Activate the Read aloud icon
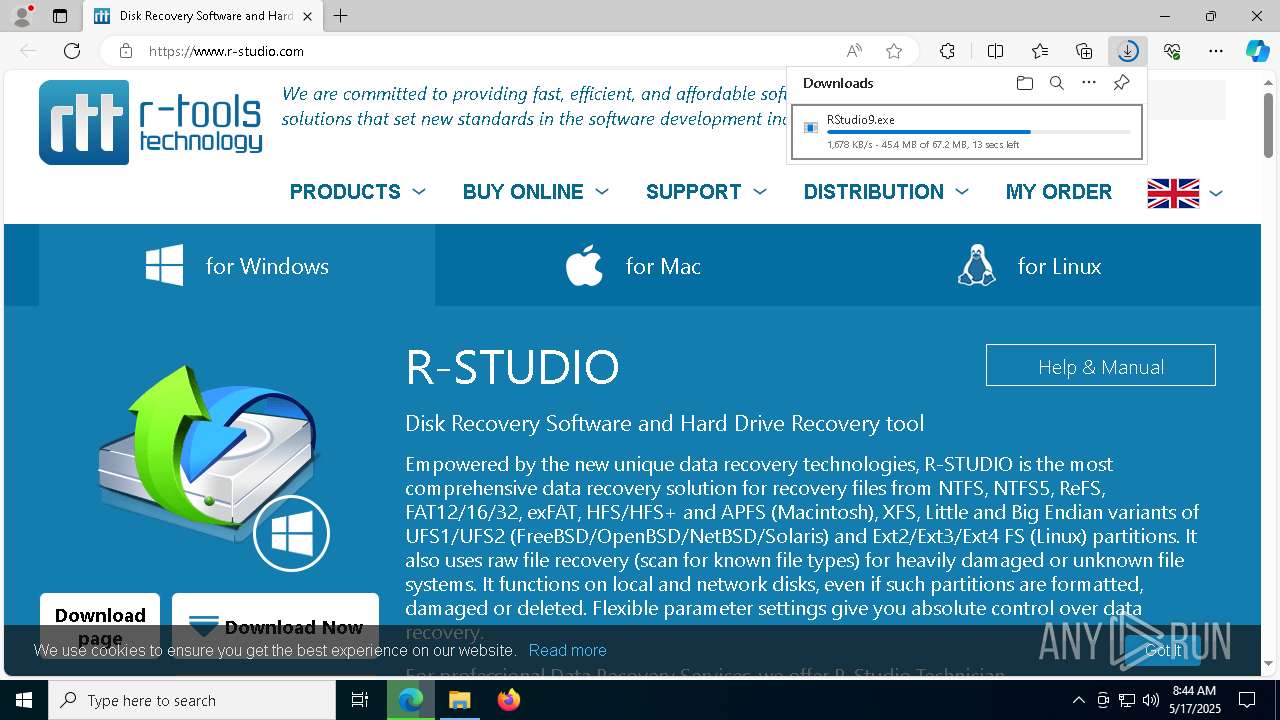 (x=854, y=51)
